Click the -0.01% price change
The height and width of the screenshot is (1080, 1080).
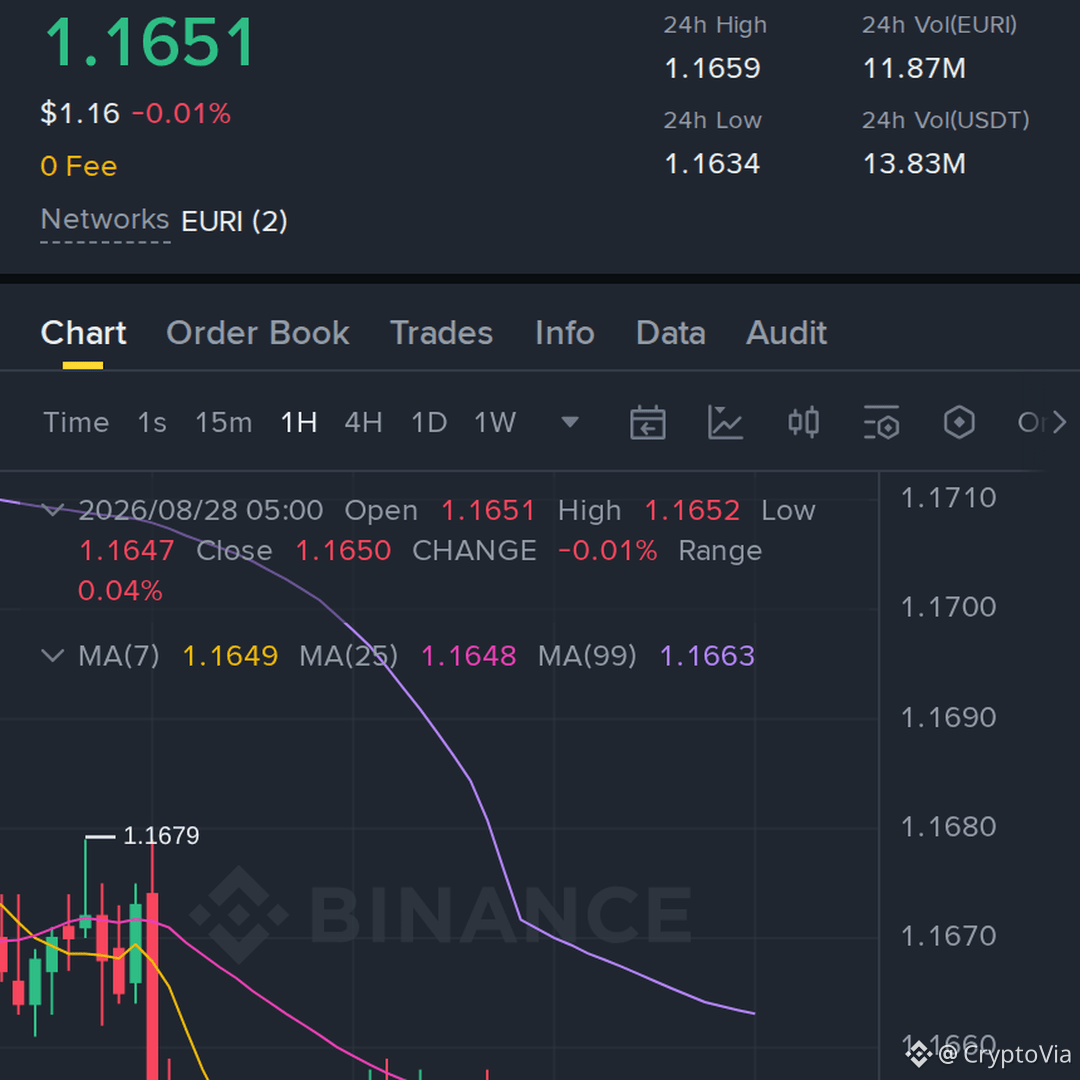point(181,113)
